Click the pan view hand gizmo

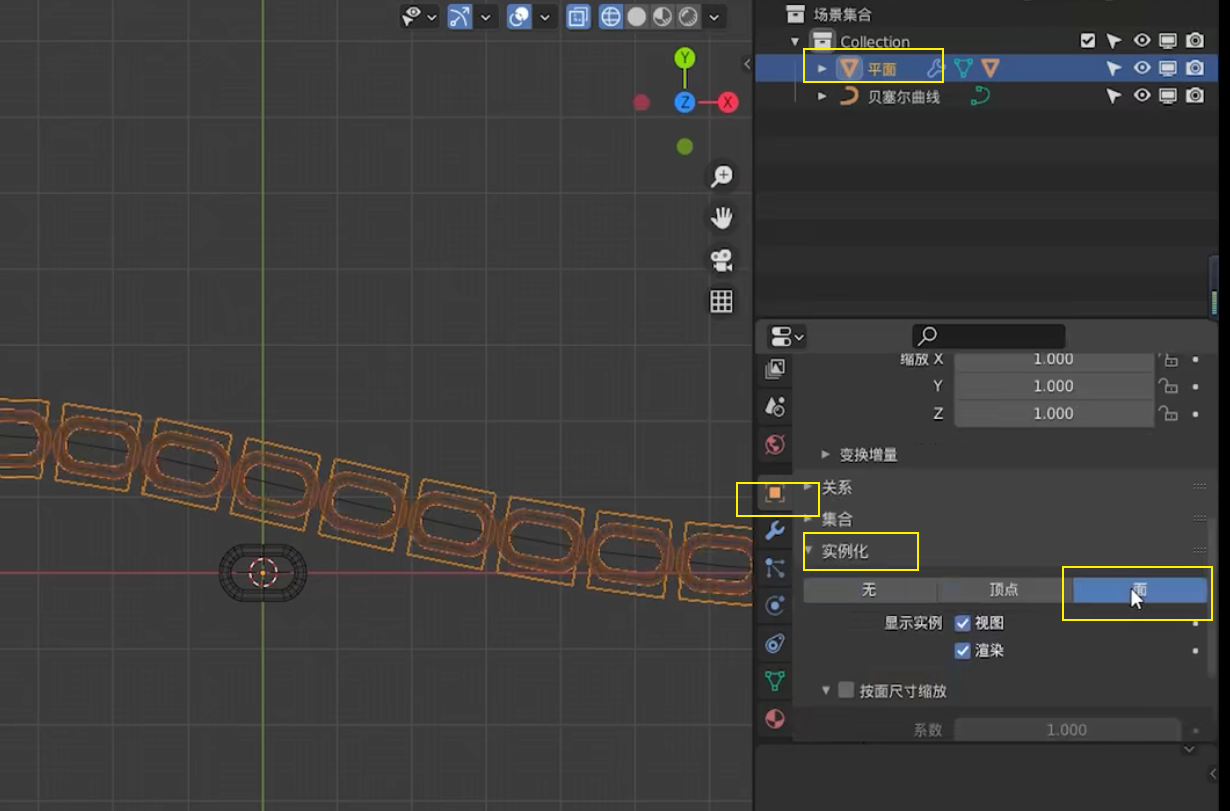point(721,218)
